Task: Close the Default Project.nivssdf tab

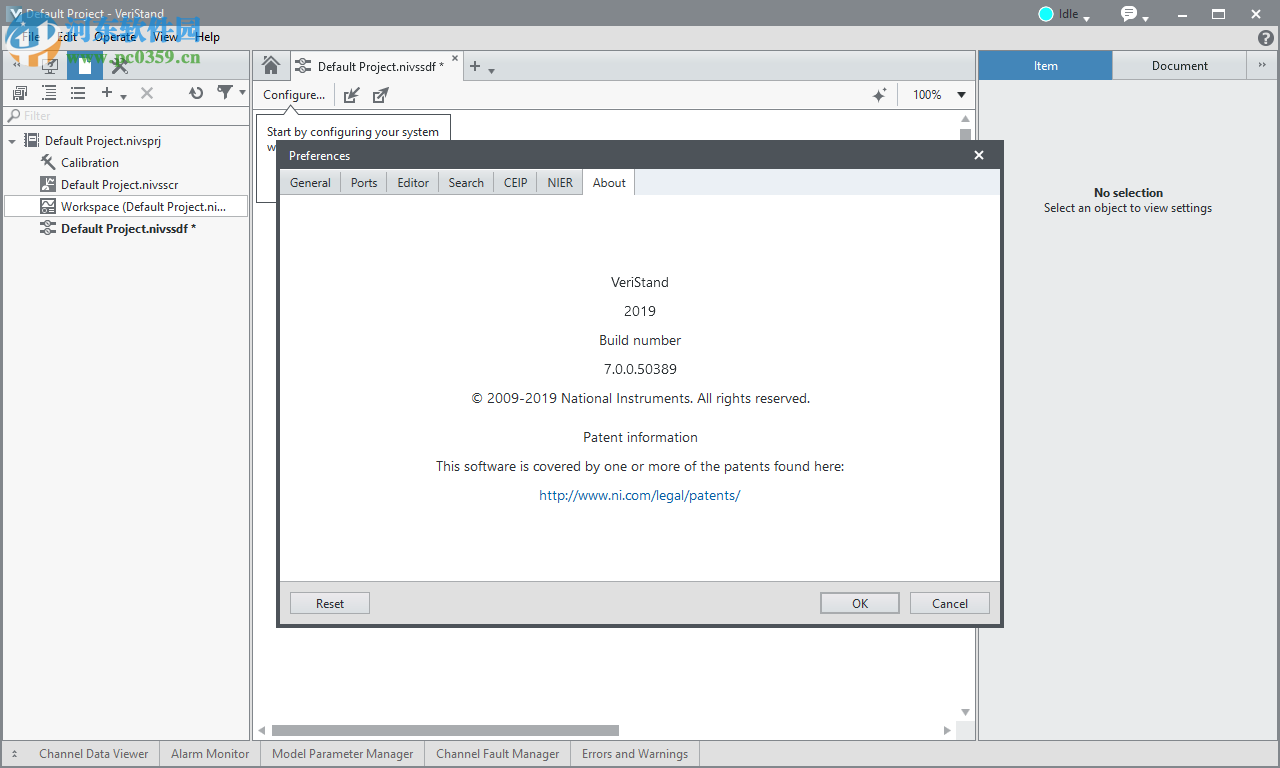Action: [x=456, y=60]
